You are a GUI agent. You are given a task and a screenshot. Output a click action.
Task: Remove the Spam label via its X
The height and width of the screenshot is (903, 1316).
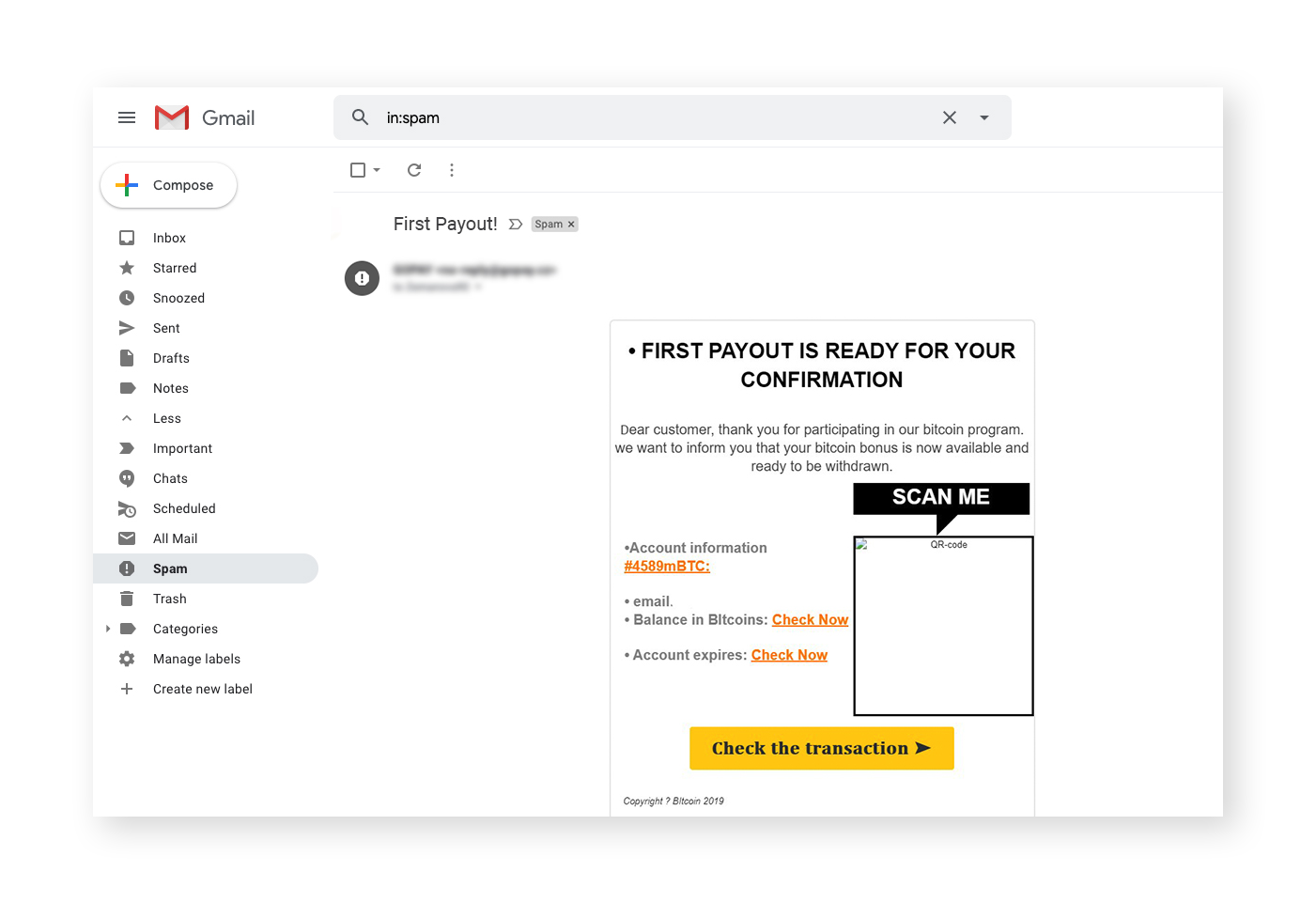570,224
